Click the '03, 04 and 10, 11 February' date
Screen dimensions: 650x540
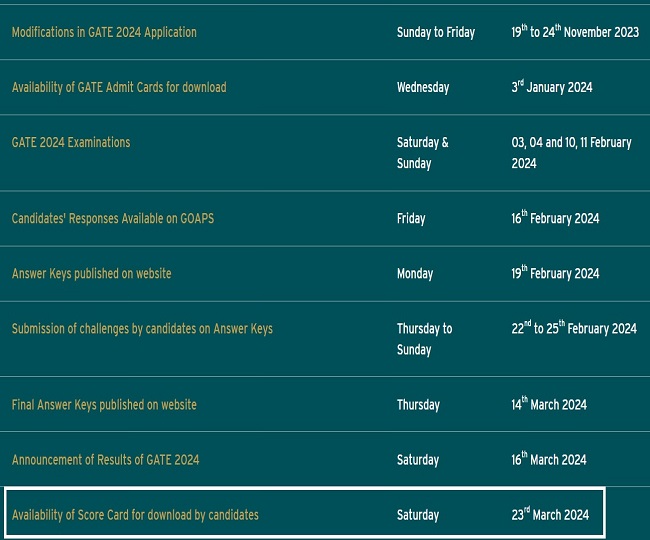tap(571, 153)
